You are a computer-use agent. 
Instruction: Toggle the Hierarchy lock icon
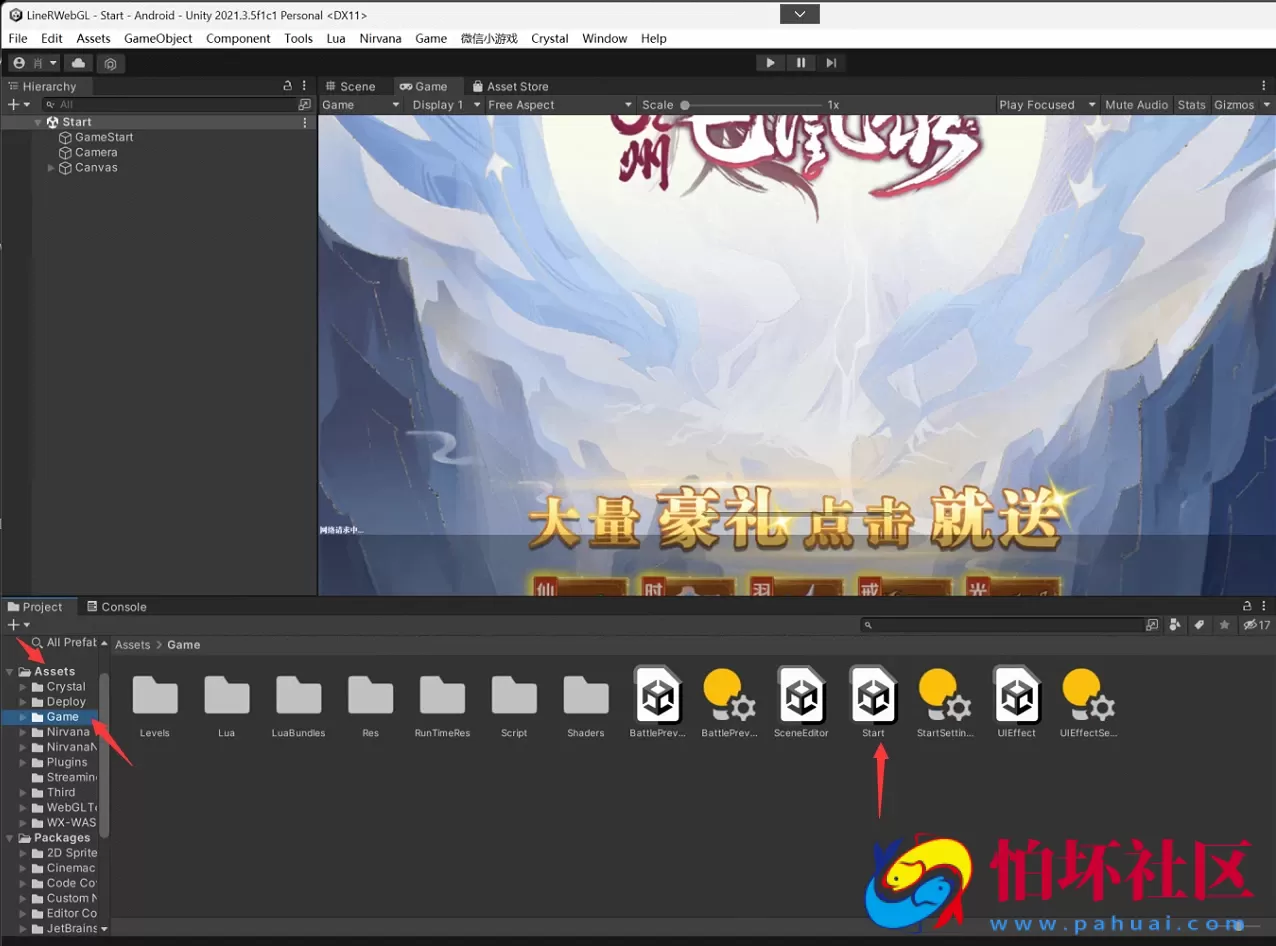287,86
